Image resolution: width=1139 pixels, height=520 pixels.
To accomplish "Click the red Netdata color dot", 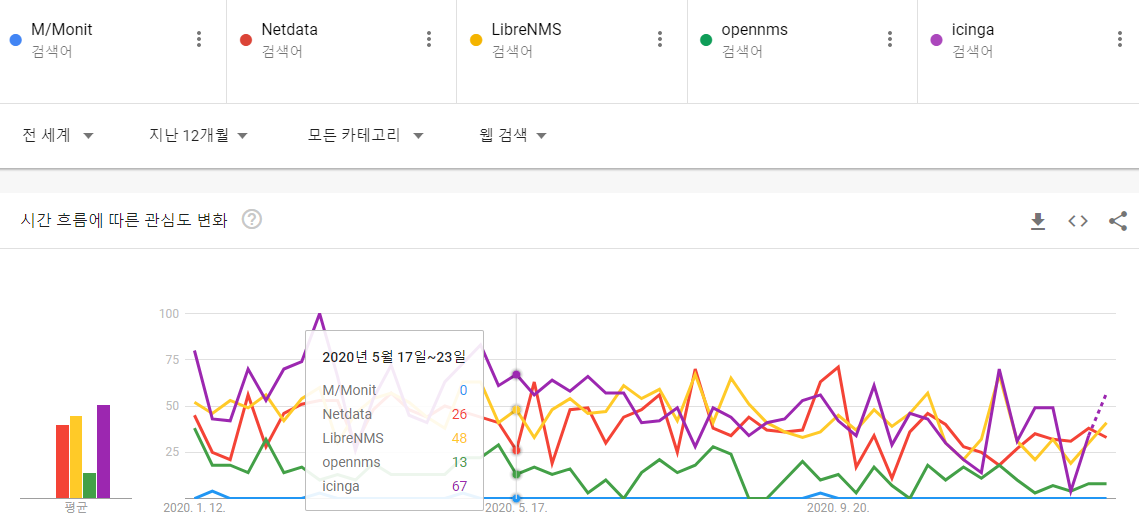I will [x=246, y=40].
